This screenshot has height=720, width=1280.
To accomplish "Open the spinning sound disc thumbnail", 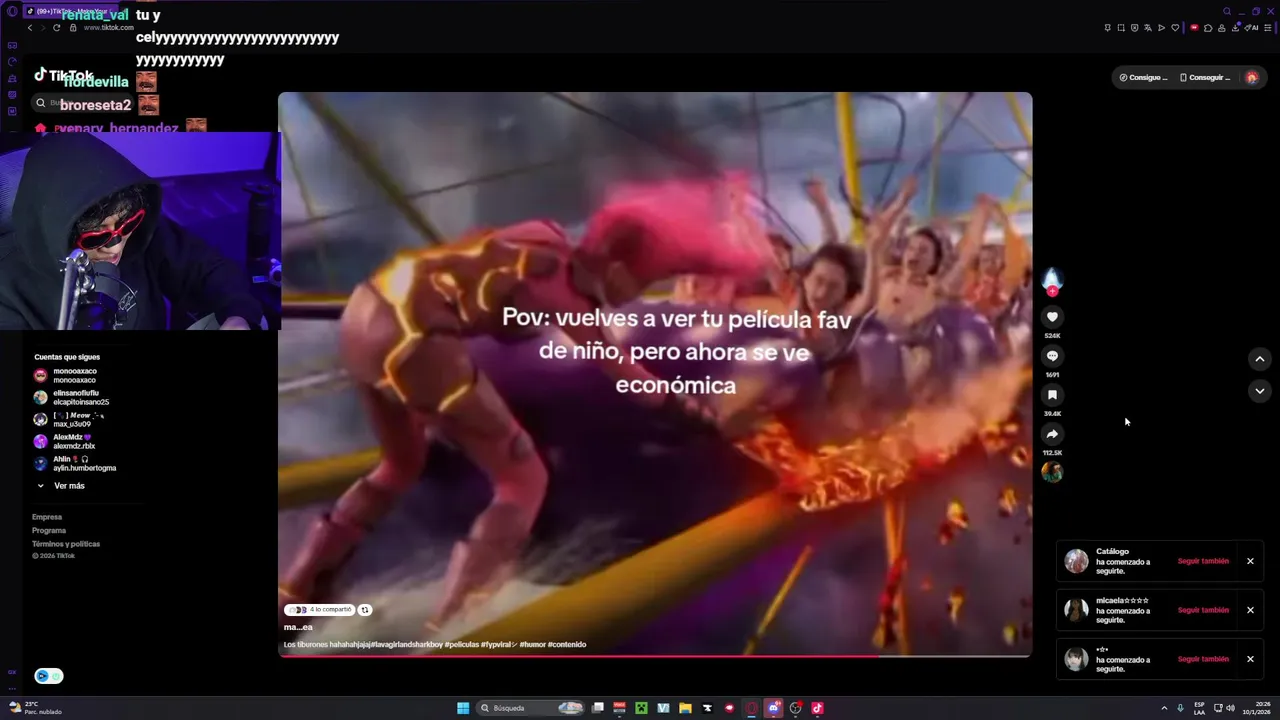I will click(x=1052, y=472).
